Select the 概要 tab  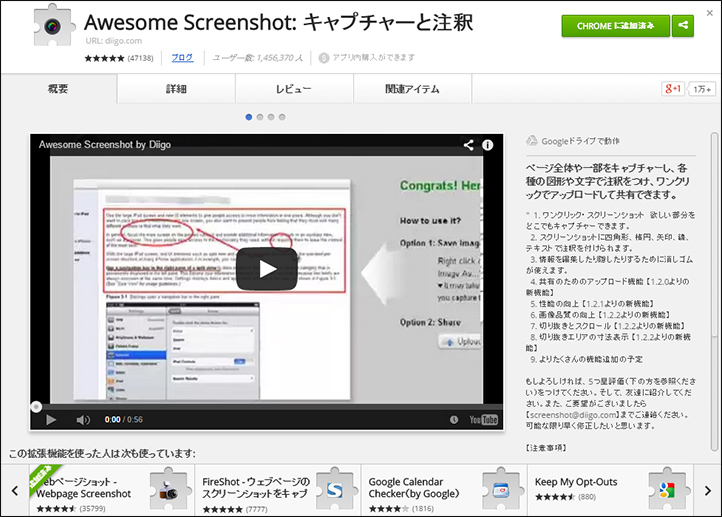pyautogui.click(x=58, y=89)
